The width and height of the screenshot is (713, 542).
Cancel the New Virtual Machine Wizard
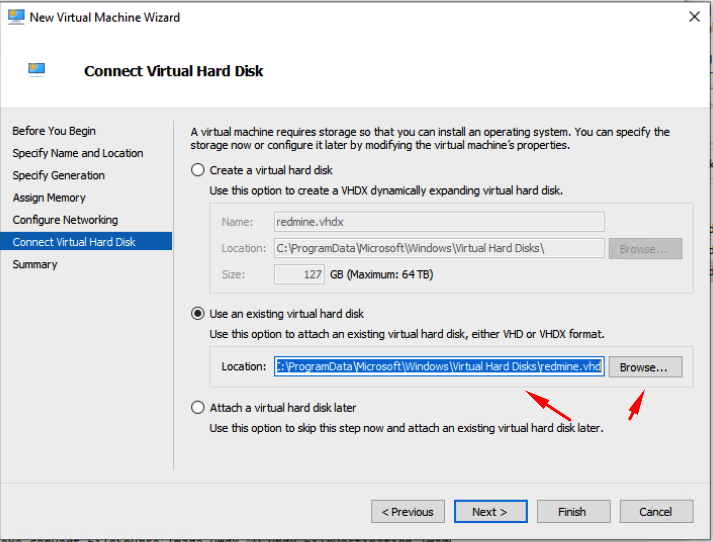click(x=656, y=512)
